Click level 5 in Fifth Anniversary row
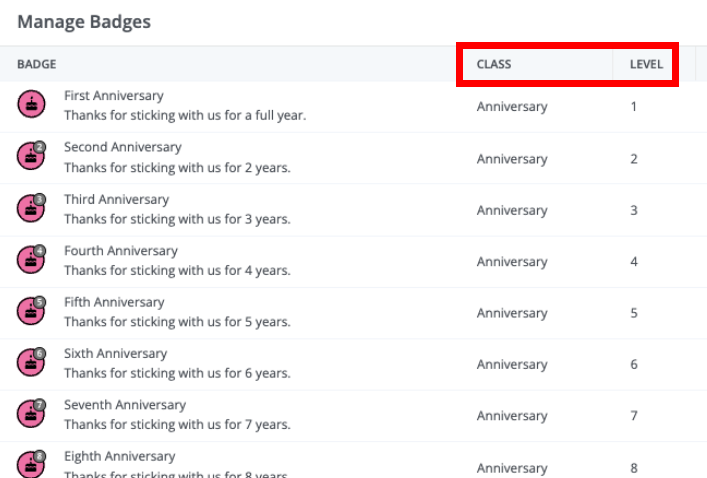The width and height of the screenshot is (707, 478). pos(634,313)
